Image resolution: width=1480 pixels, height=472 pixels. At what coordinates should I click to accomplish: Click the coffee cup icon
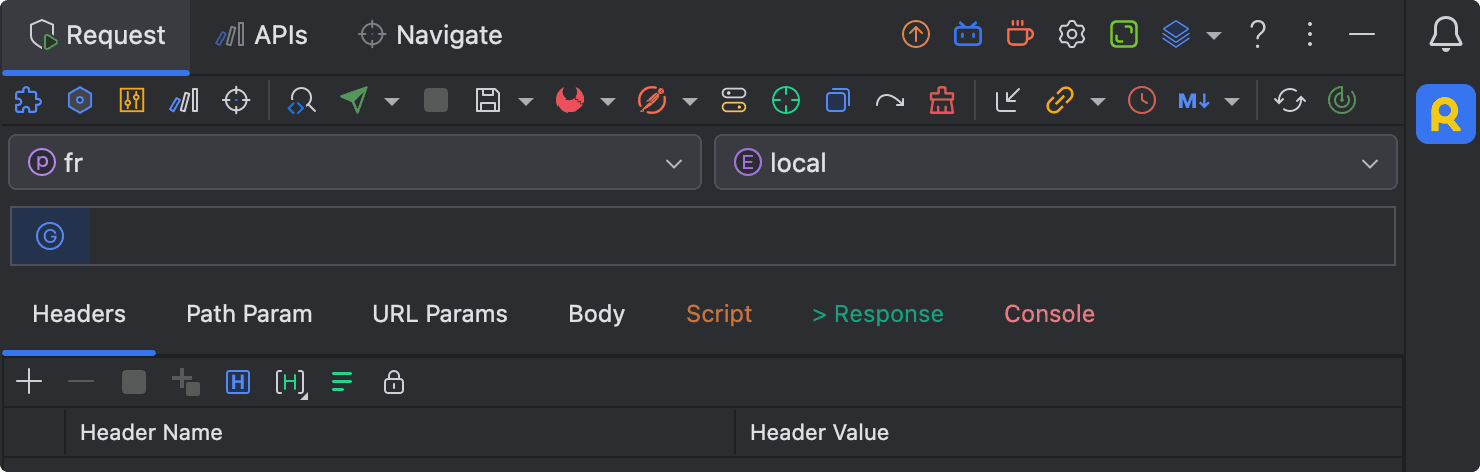point(1019,35)
